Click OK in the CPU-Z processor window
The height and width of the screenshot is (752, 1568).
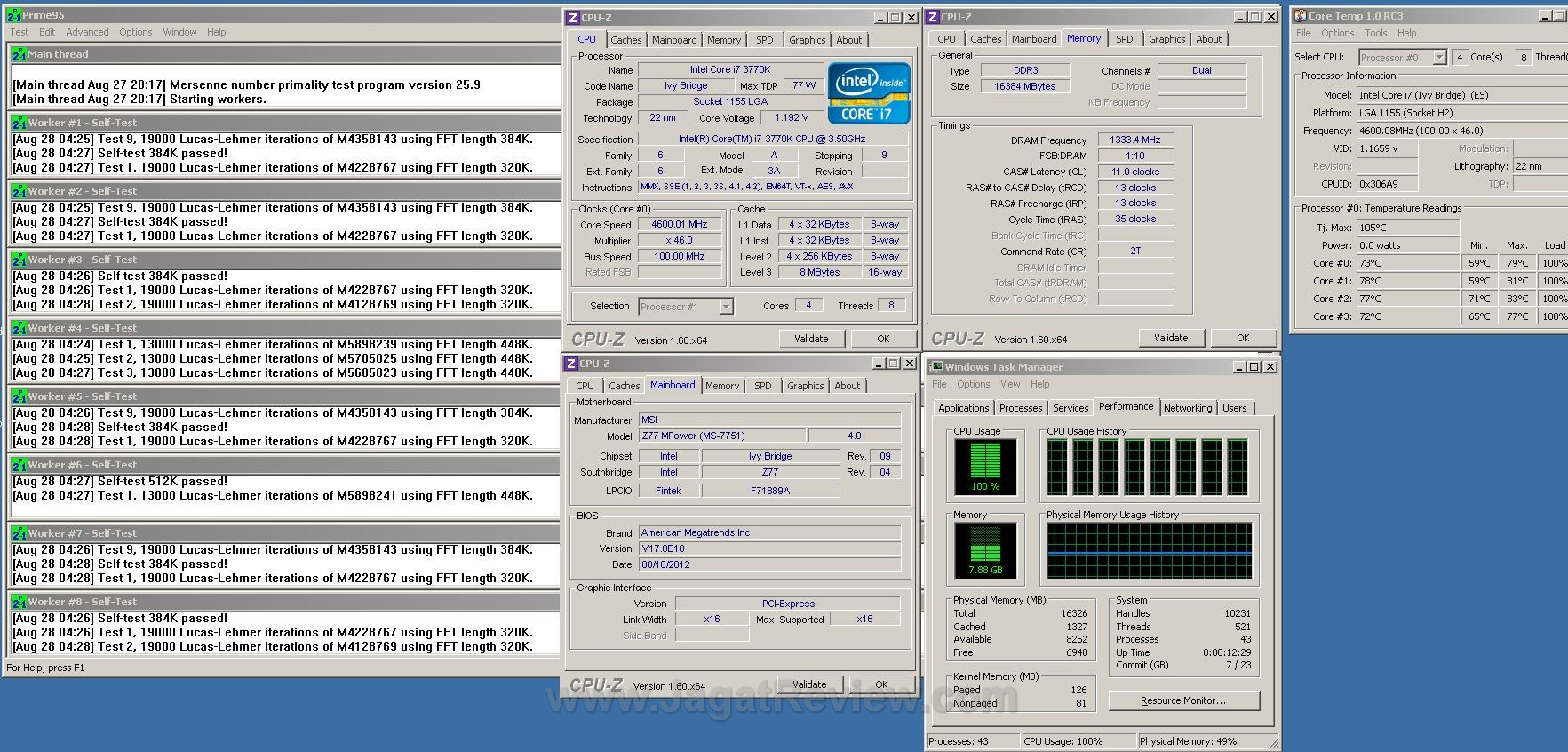[x=883, y=339]
